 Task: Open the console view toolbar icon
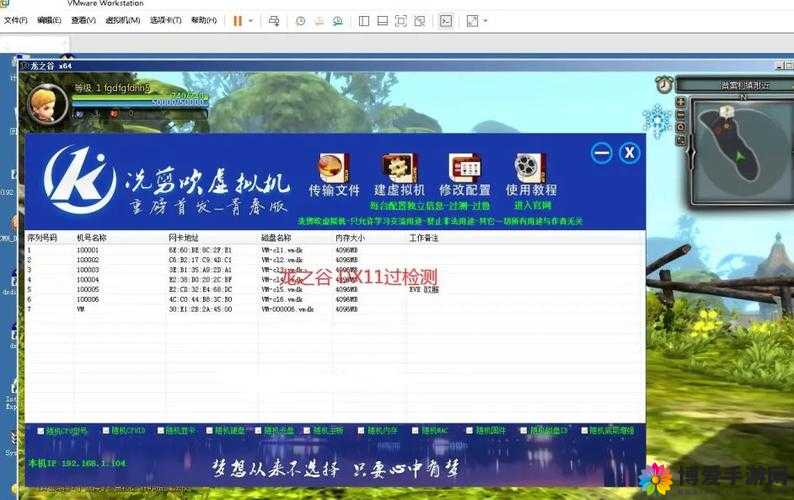446,21
